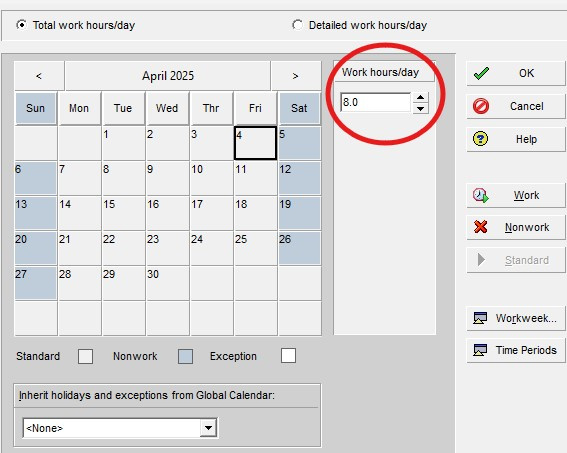Image resolution: width=567 pixels, height=453 pixels.
Task: Click the Workweek monitor icon
Action: [x=480, y=318]
